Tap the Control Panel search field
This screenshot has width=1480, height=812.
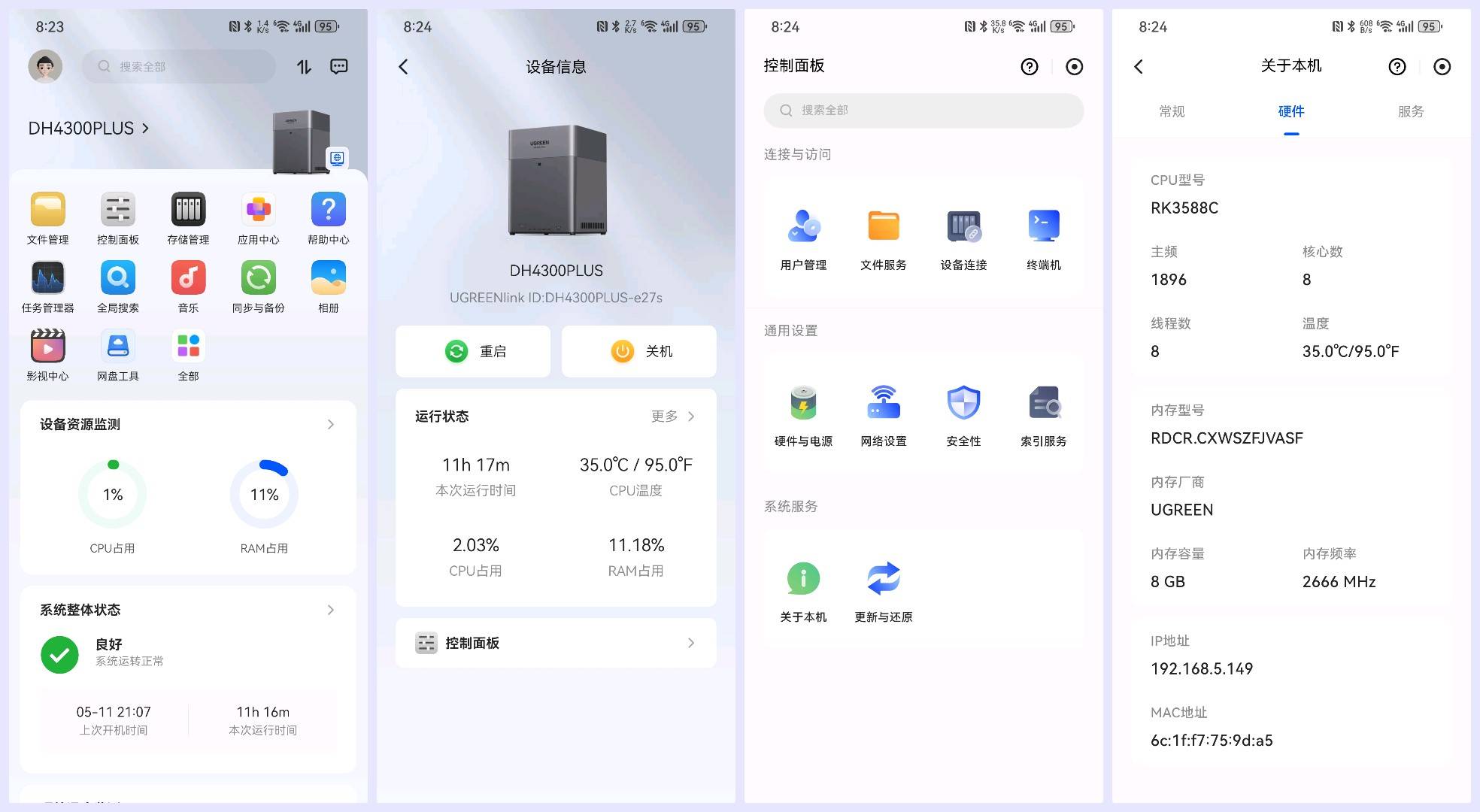pyautogui.click(x=923, y=111)
